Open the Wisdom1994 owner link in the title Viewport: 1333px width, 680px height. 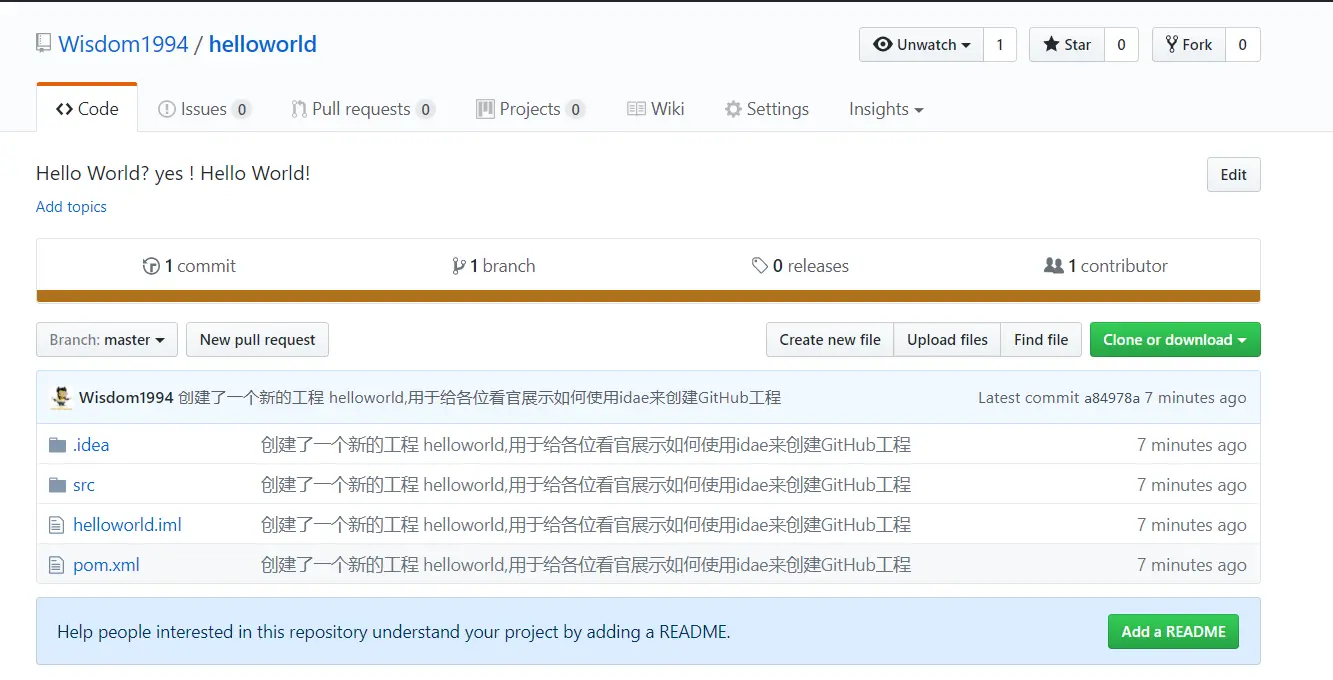point(124,44)
